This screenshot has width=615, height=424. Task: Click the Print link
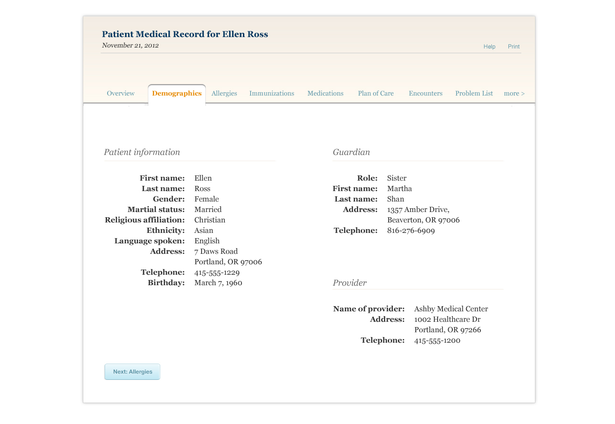513,46
